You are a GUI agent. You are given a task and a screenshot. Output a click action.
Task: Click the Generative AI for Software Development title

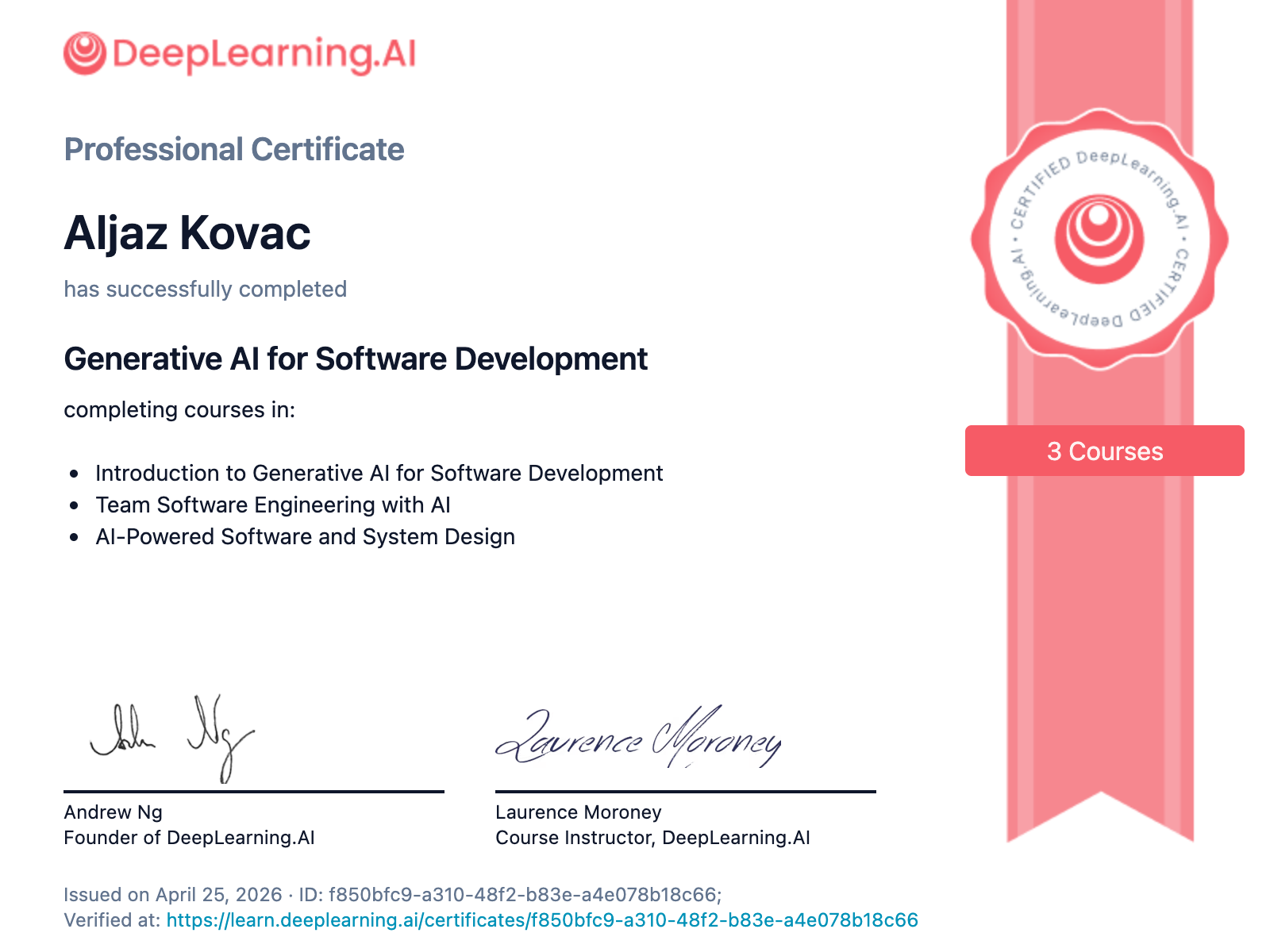[356, 359]
